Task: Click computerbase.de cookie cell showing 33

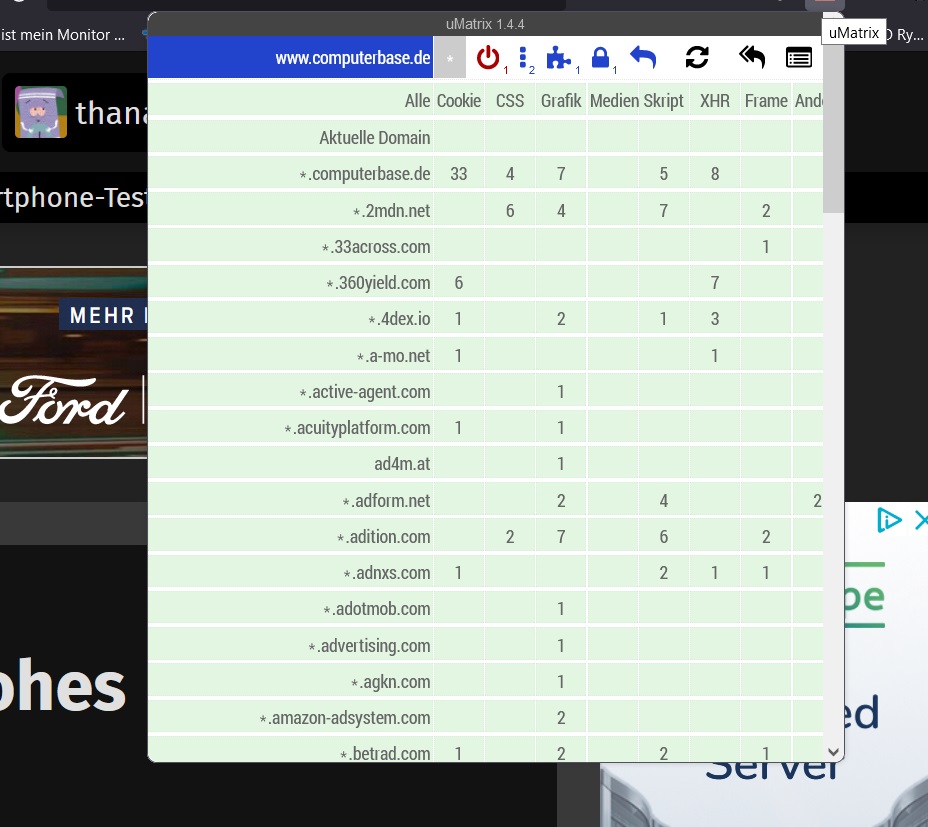Action: [x=459, y=173]
